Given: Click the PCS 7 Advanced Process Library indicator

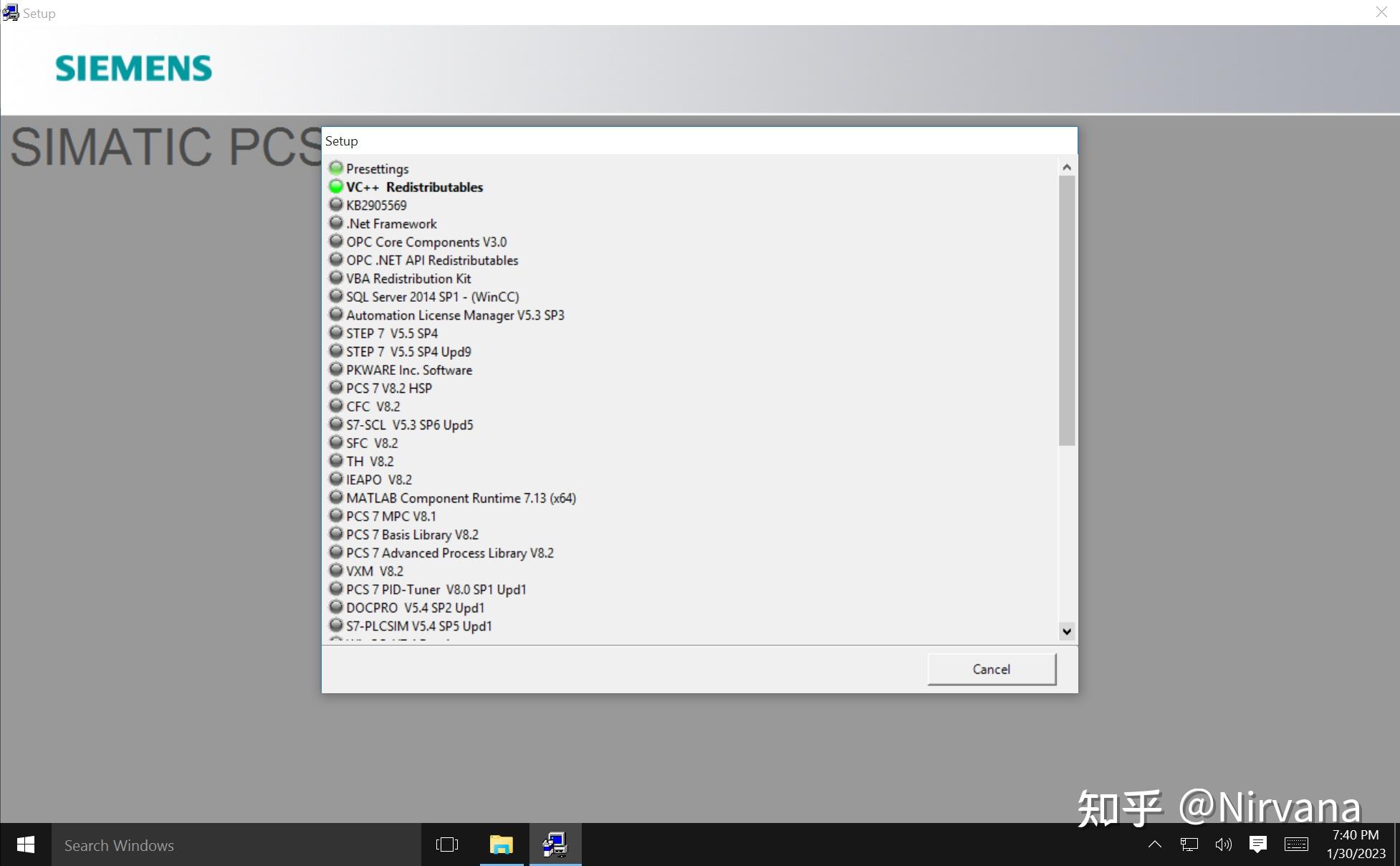Looking at the screenshot, I should pos(336,551).
